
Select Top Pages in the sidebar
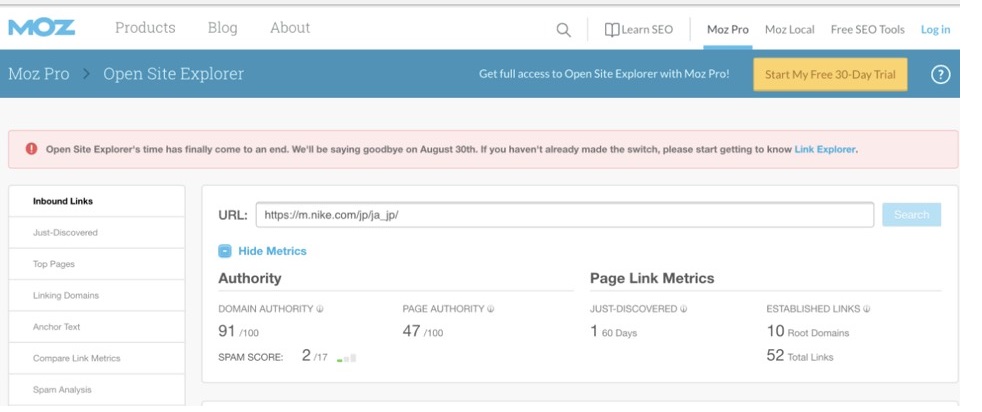(x=97, y=264)
